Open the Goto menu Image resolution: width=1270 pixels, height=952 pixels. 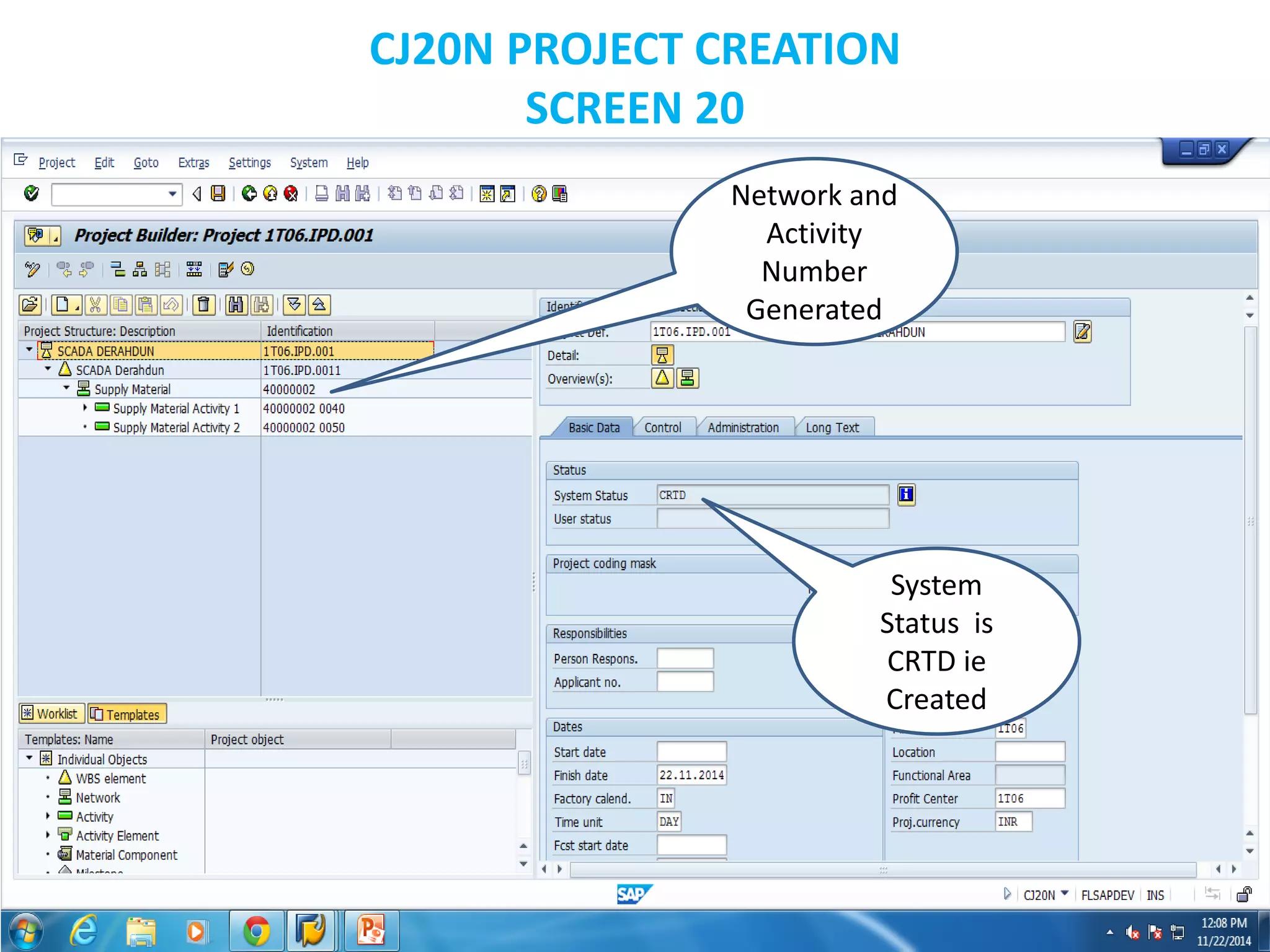146,162
